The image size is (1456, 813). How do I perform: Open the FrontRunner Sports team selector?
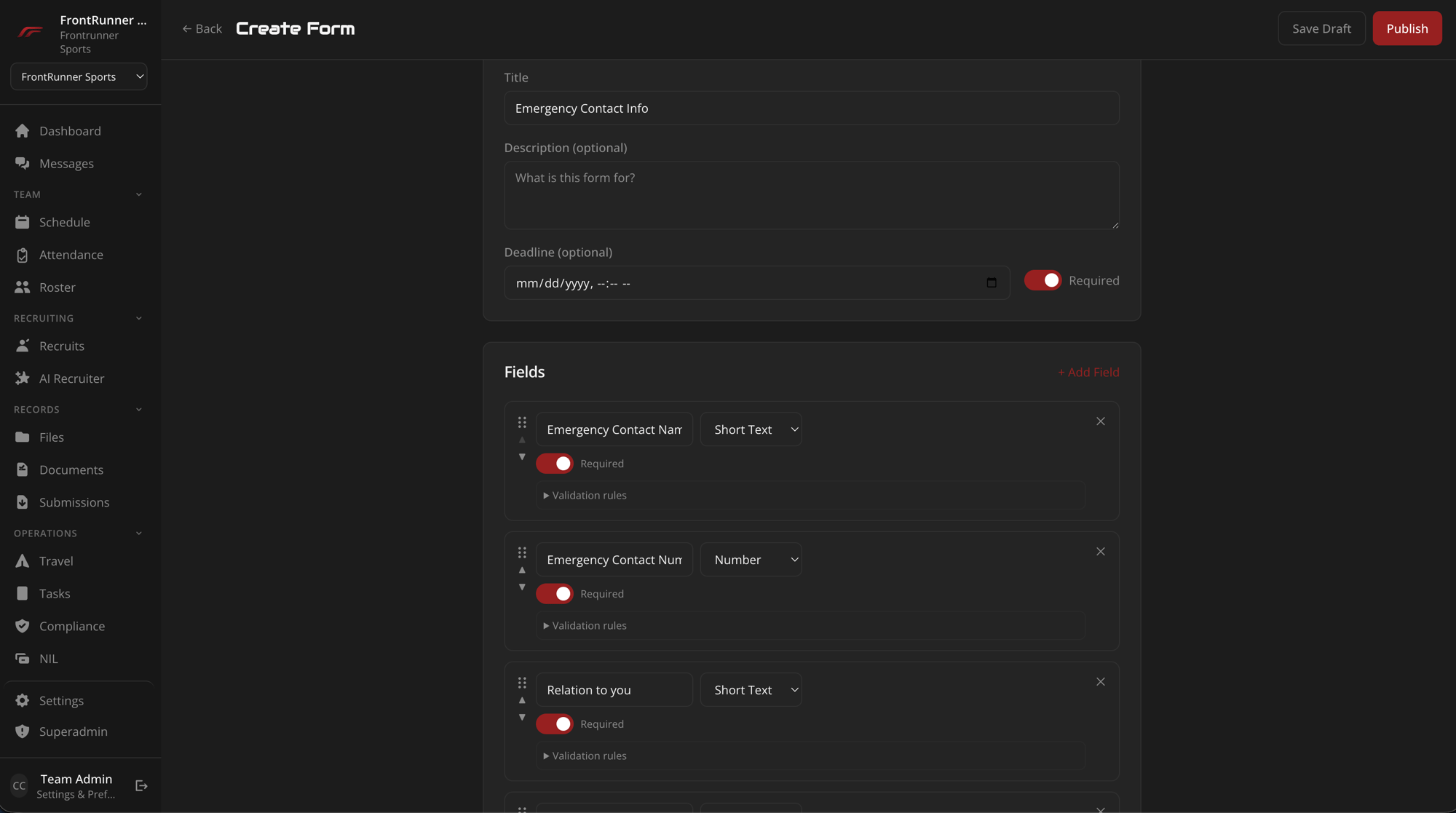(x=79, y=76)
